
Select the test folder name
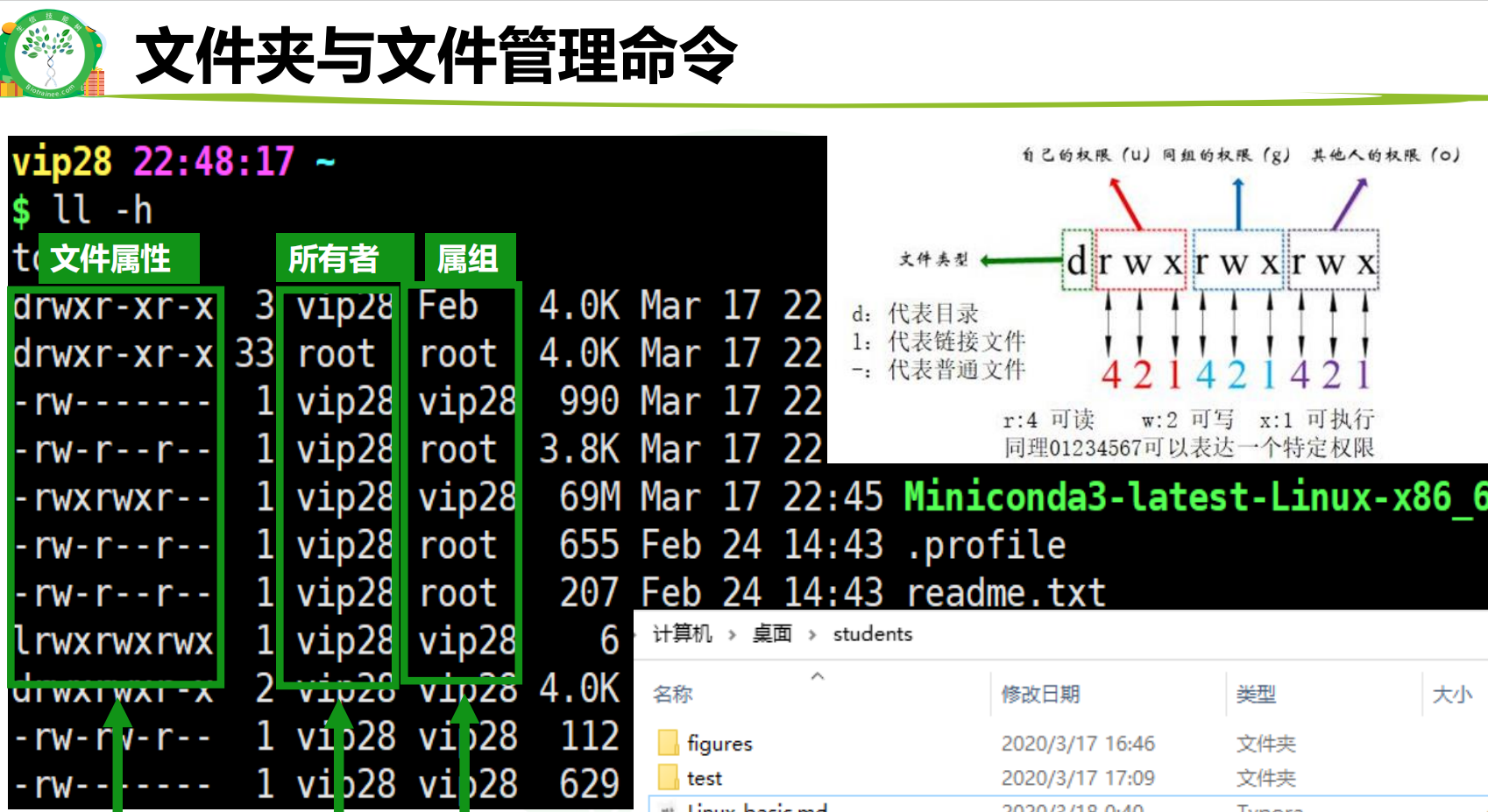[x=705, y=778]
